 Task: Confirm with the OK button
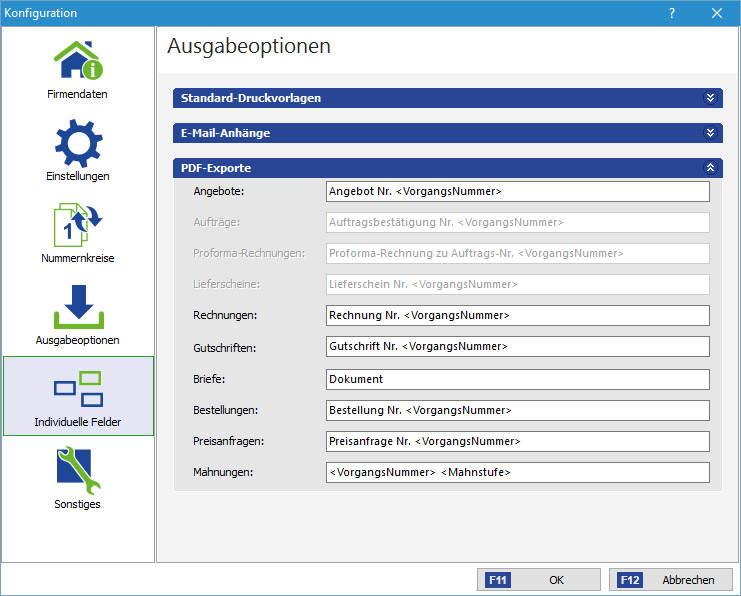point(539,580)
